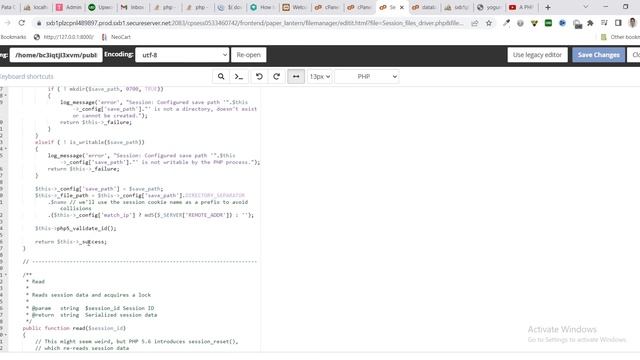The image size is (640, 360).
Task: Bookmark this page with the star icon
Action: tap(489, 23)
